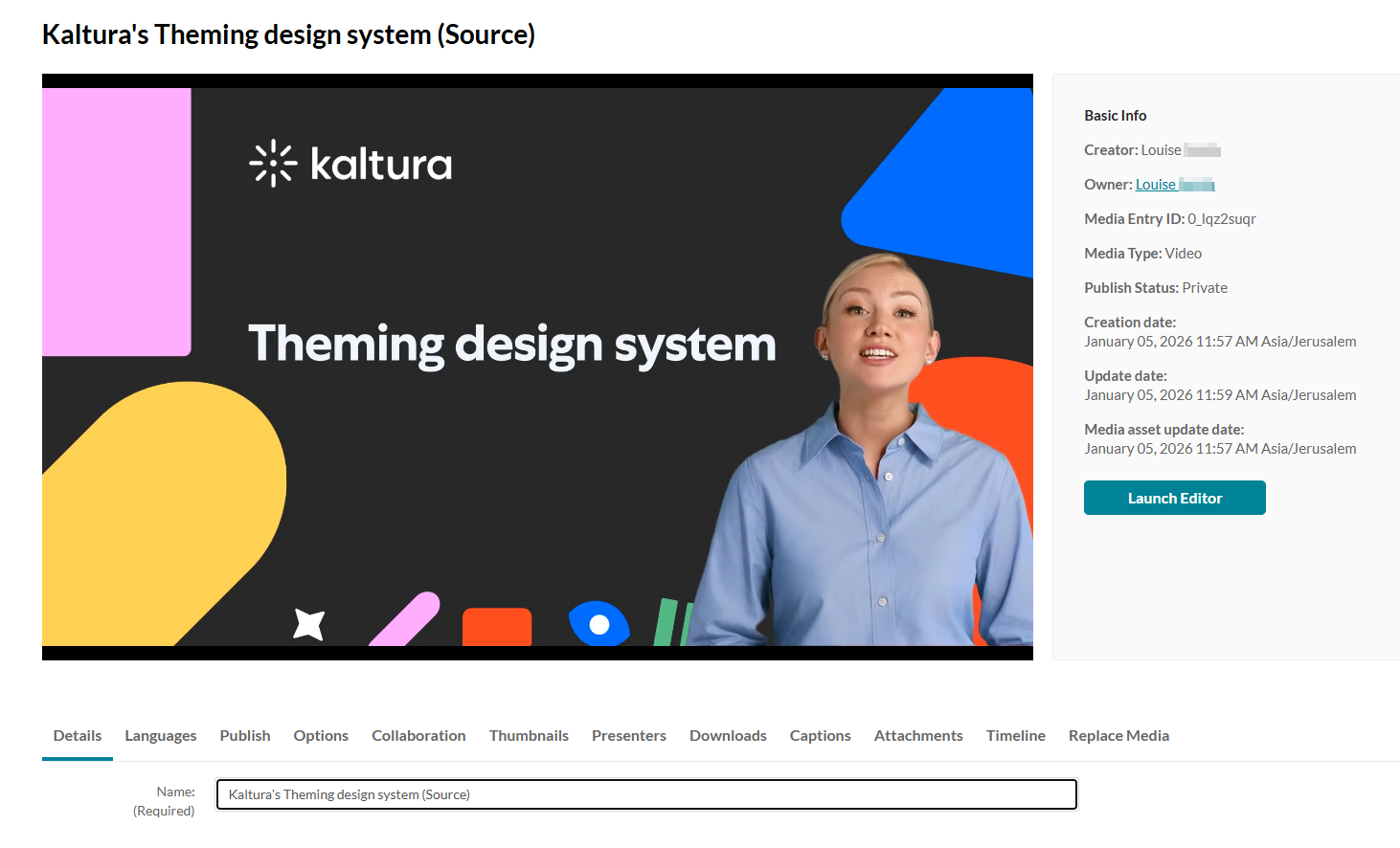Click the page title Kaltura's Theming design system (Source)
This screenshot has height=848, width=1400.
coord(288,34)
